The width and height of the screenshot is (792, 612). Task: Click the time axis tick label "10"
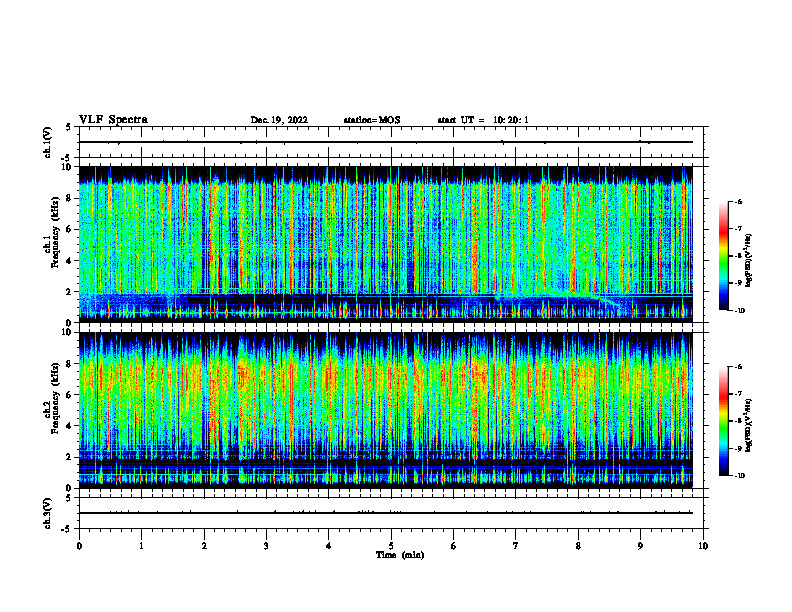coord(703,546)
